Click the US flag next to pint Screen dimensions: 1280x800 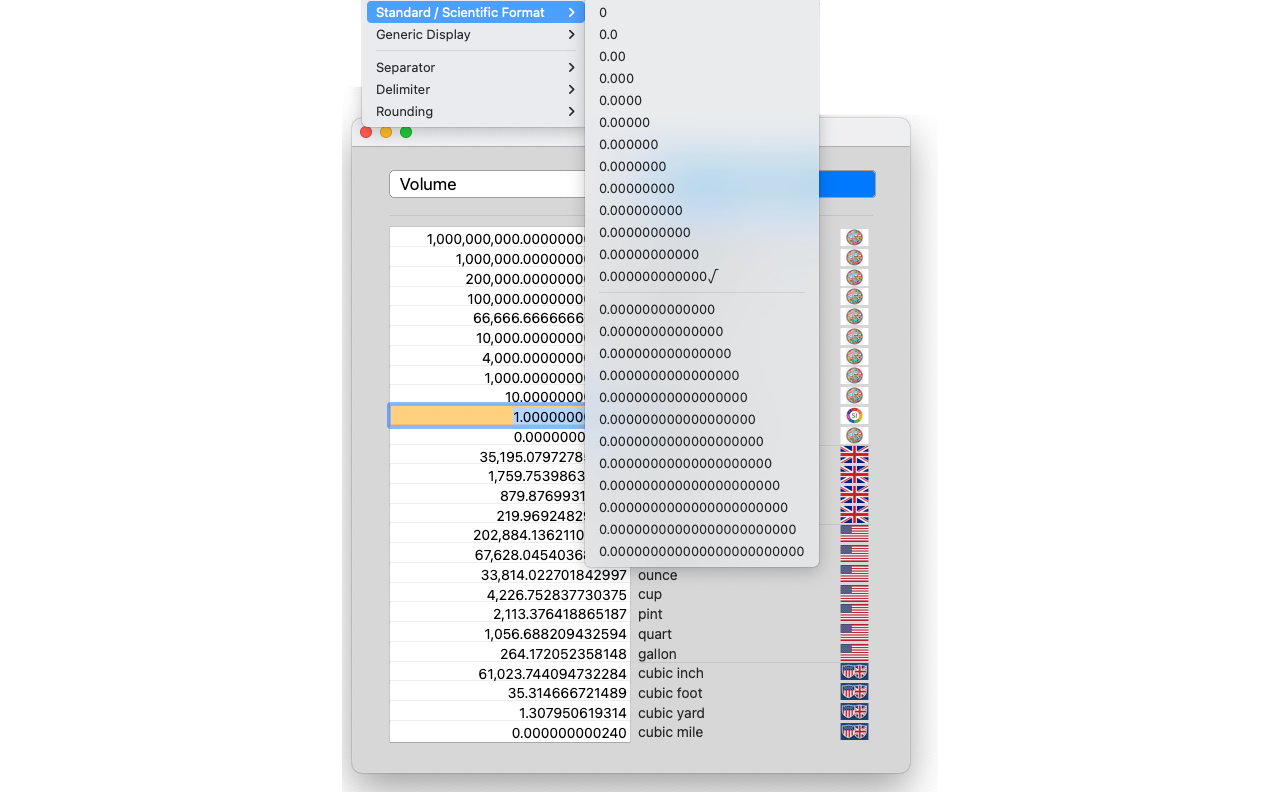coord(854,613)
